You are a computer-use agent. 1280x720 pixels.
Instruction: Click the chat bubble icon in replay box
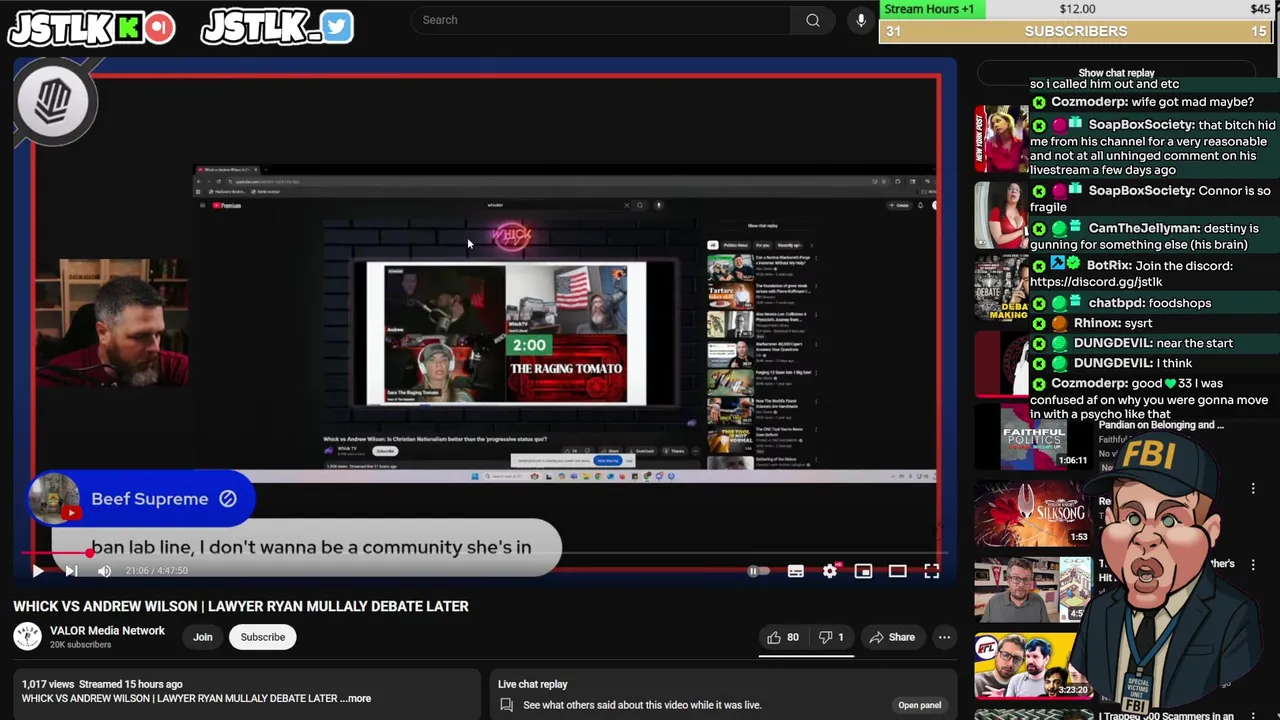507,705
